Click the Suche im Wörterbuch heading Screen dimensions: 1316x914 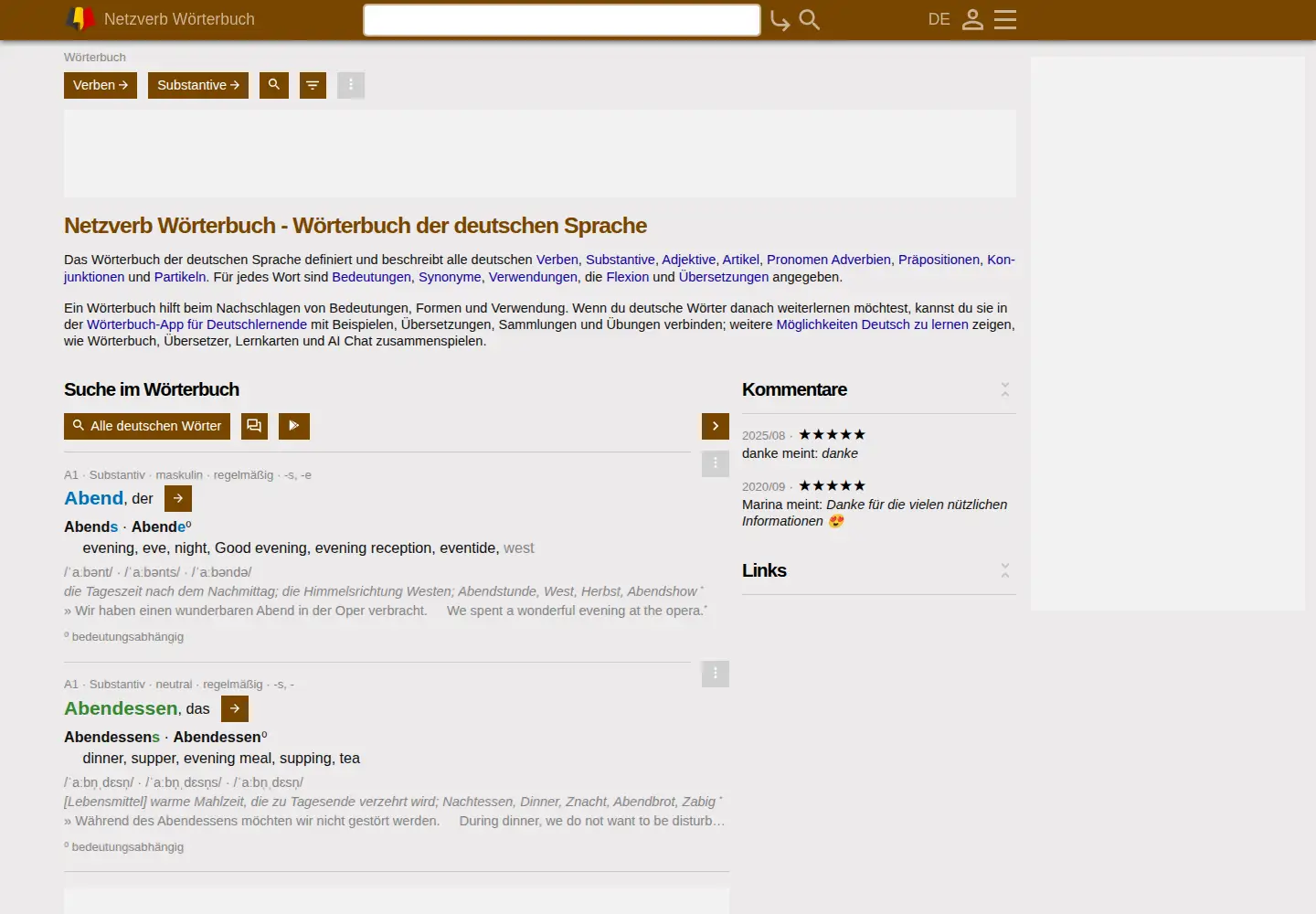(x=152, y=389)
